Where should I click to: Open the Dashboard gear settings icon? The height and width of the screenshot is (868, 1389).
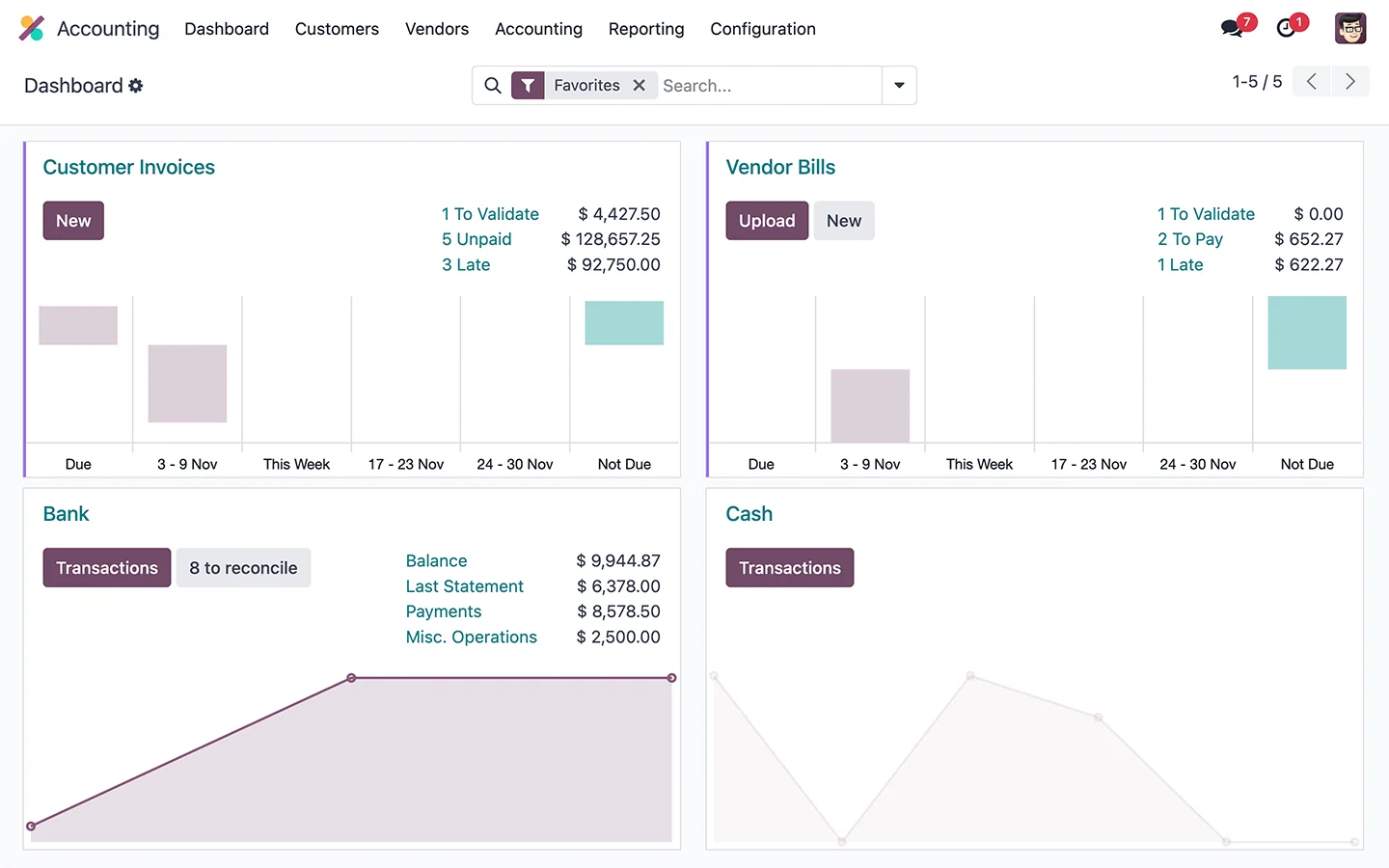pos(136,86)
